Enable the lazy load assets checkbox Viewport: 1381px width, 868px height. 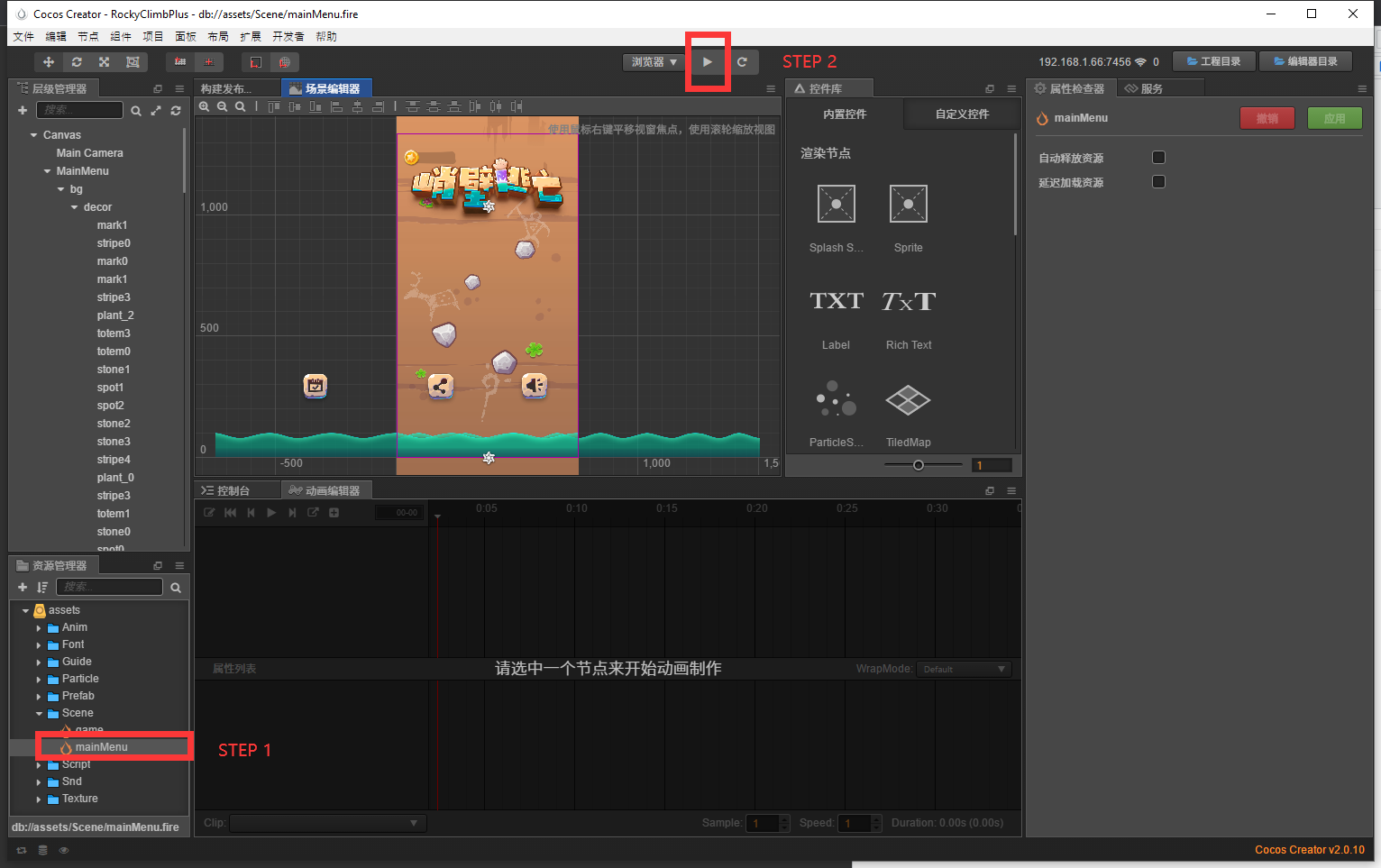tap(1159, 182)
